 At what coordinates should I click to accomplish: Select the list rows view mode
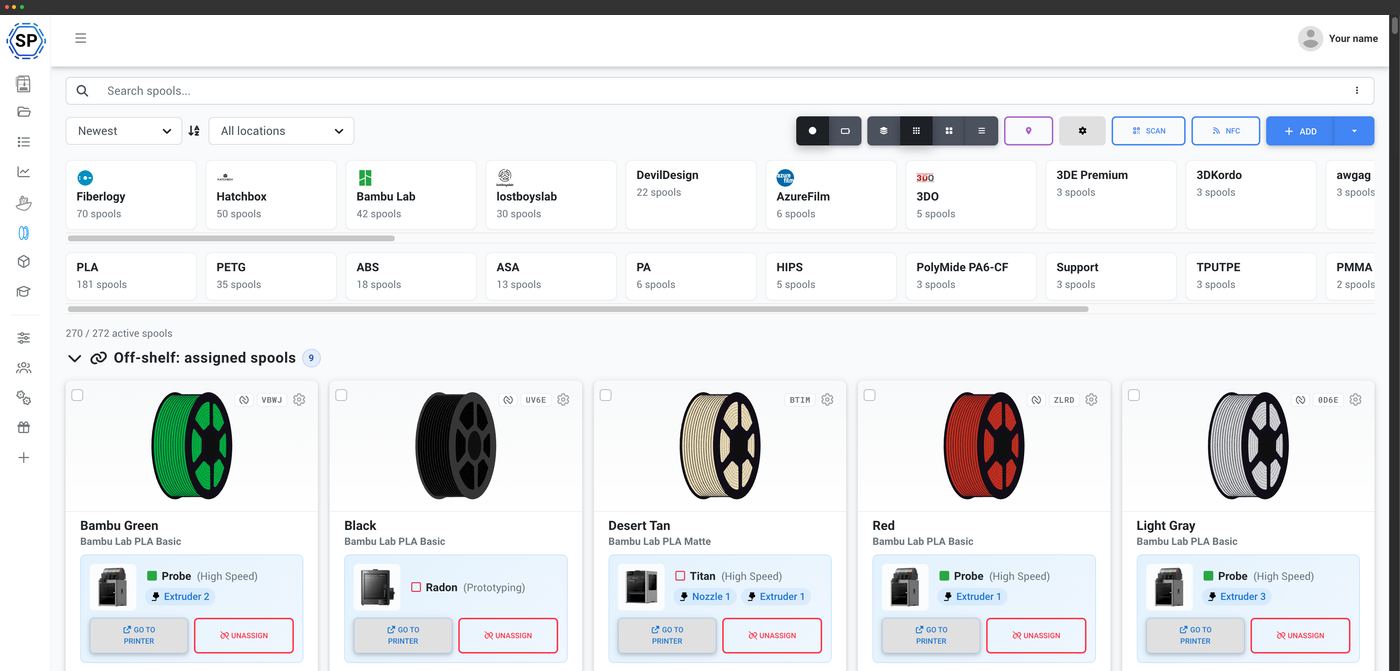coord(982,131)
